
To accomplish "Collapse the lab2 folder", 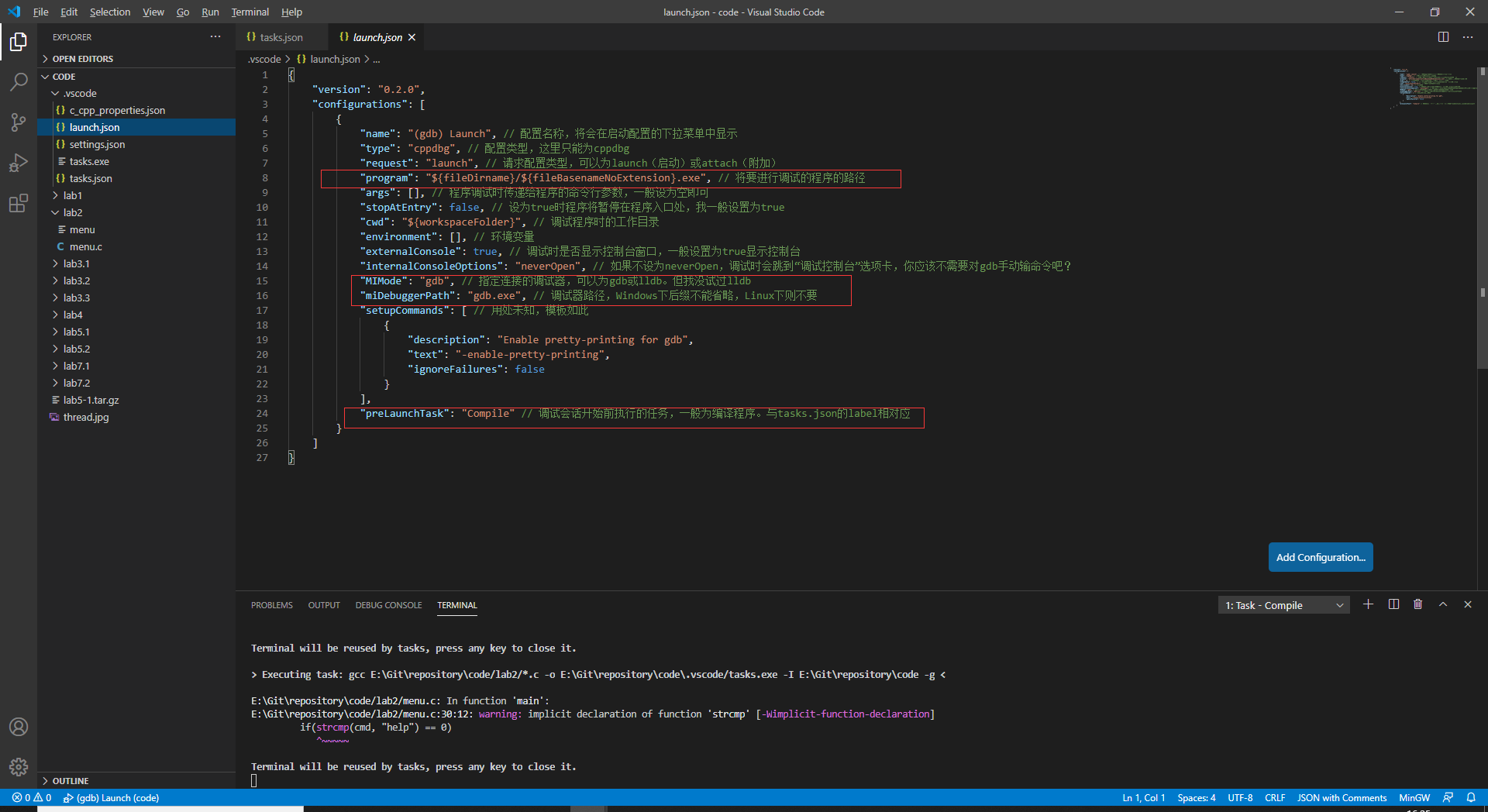I will coord(73,212).
